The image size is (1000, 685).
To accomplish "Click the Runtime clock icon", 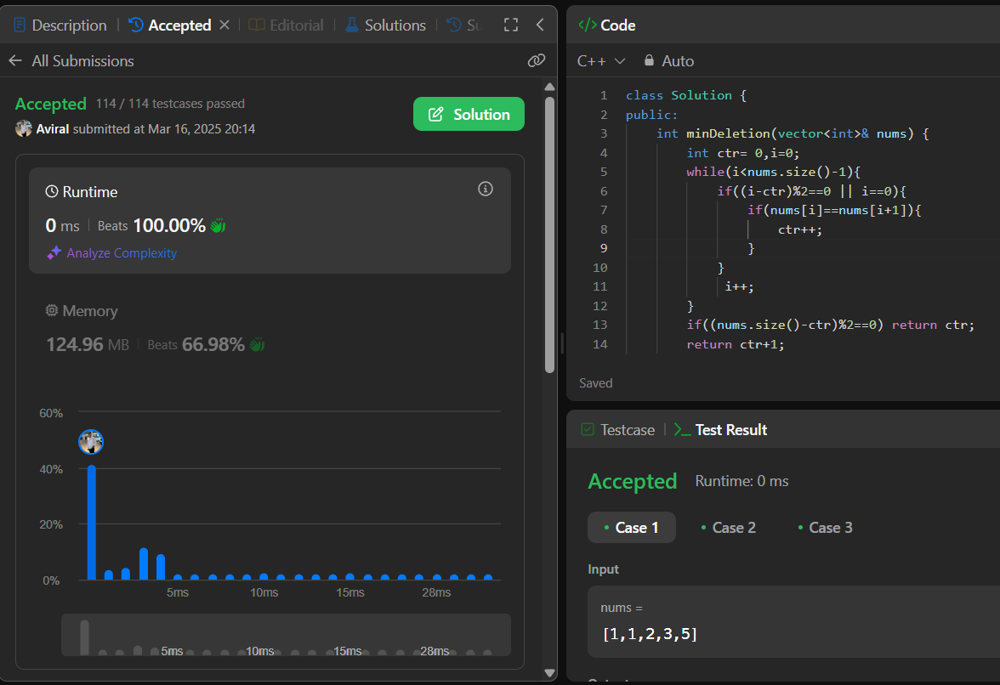I will coord(52,191).
